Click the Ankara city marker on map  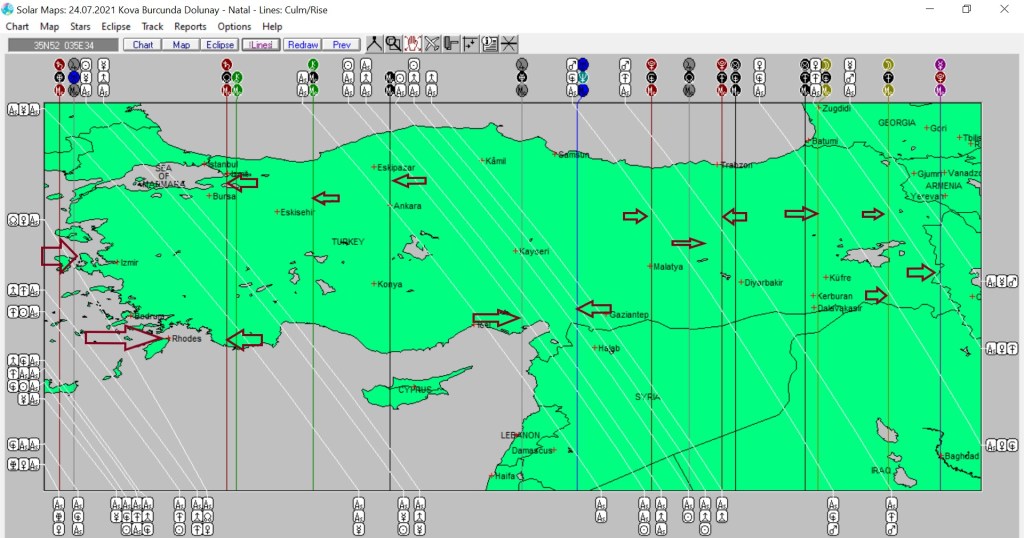tap(390, 206)
